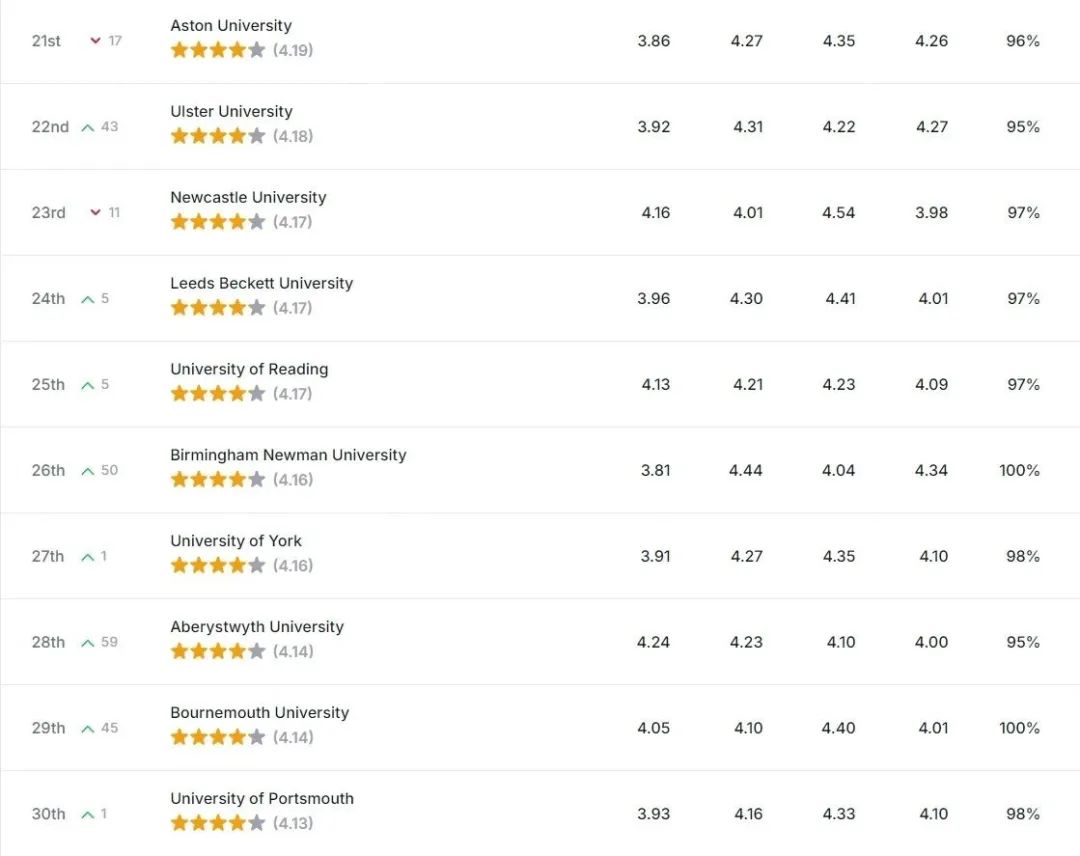Screen dimensions: 1080x856
Task: Open University of Portsmouth page
Action: [262, 799]
